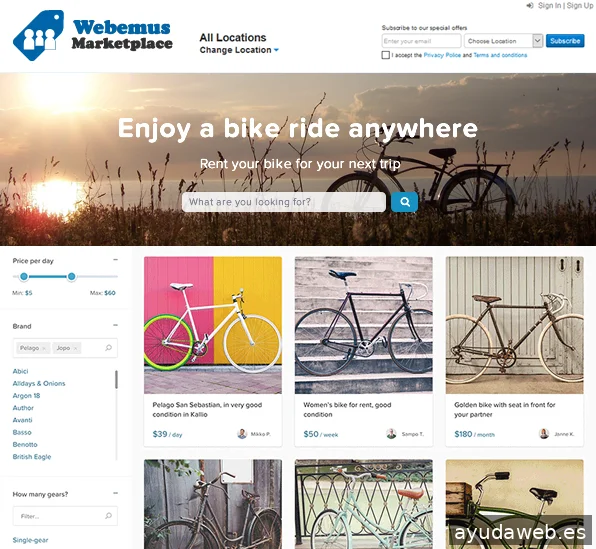Click the sign-in arrow icon
This screenshot has height=549, width=596.
(x=530, y=5)
